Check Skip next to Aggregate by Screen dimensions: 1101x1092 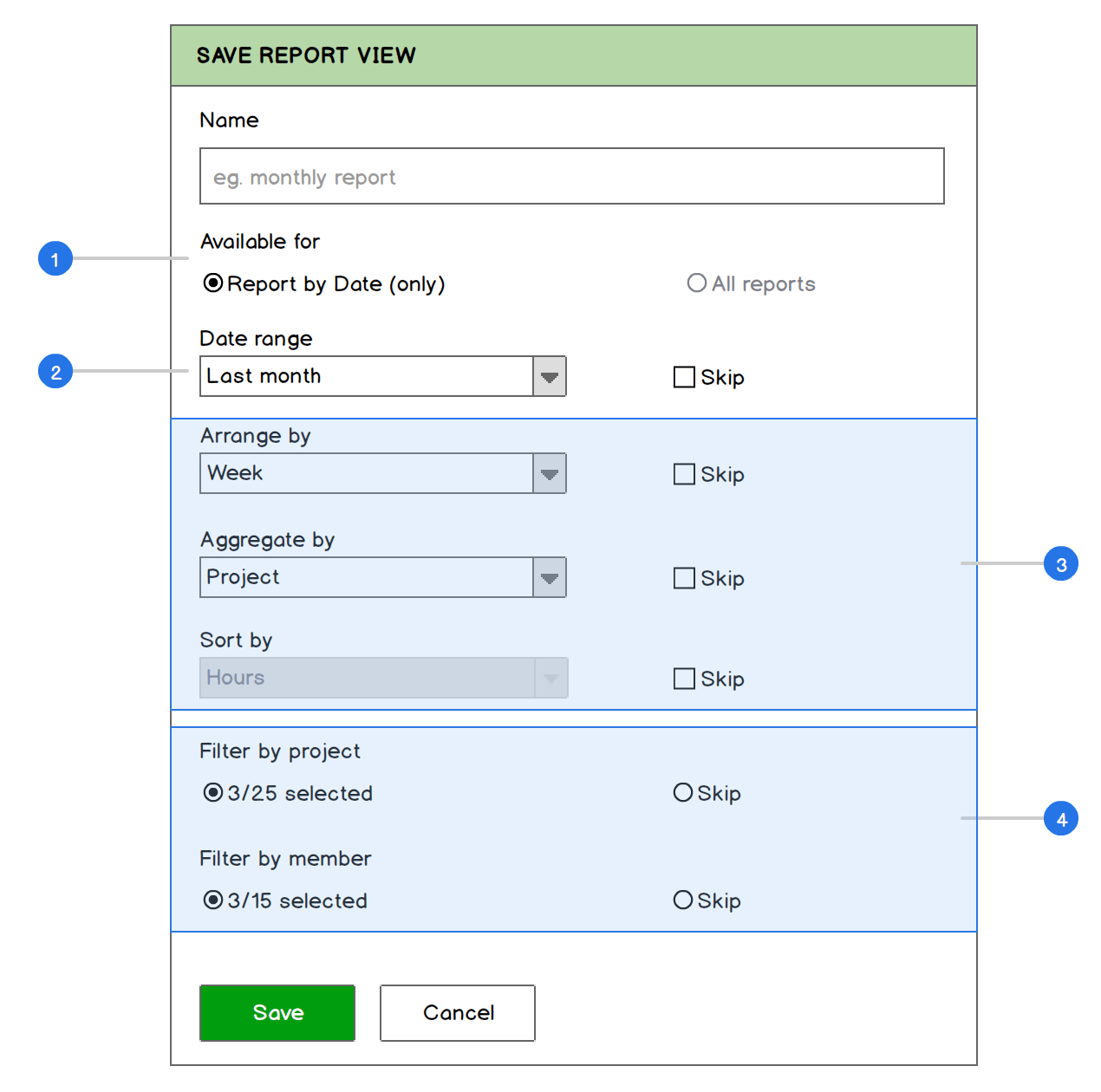684,578
